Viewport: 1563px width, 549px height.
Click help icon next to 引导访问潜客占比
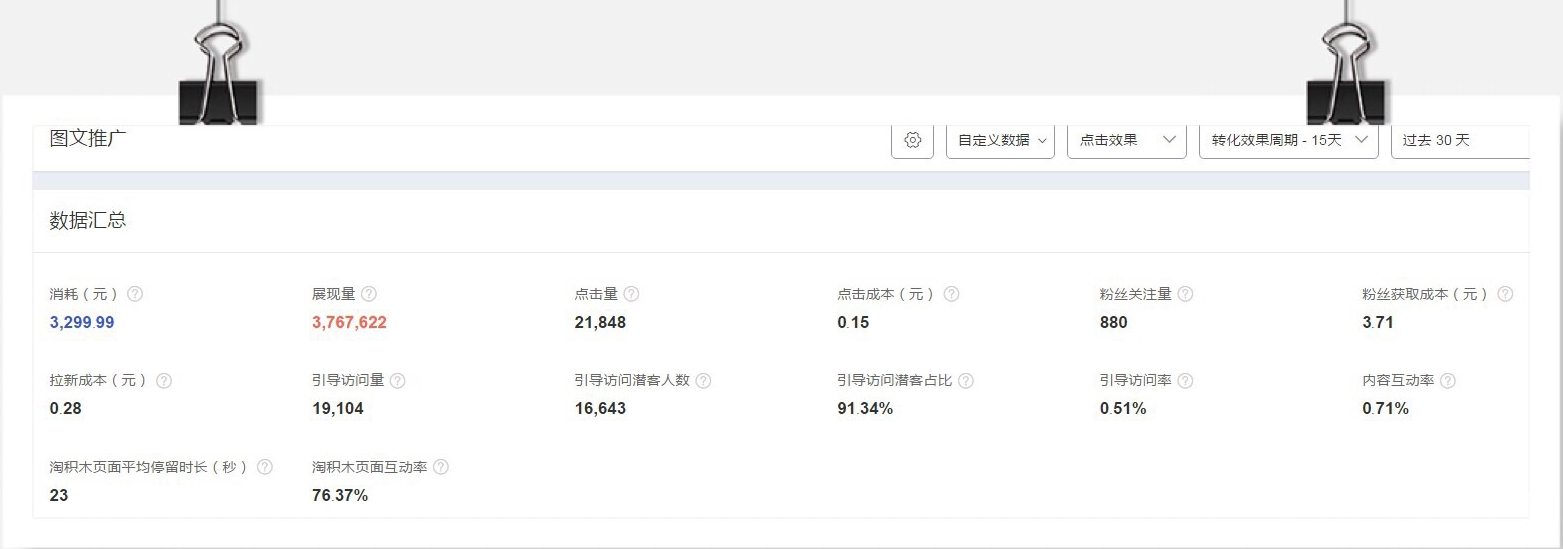965,381
